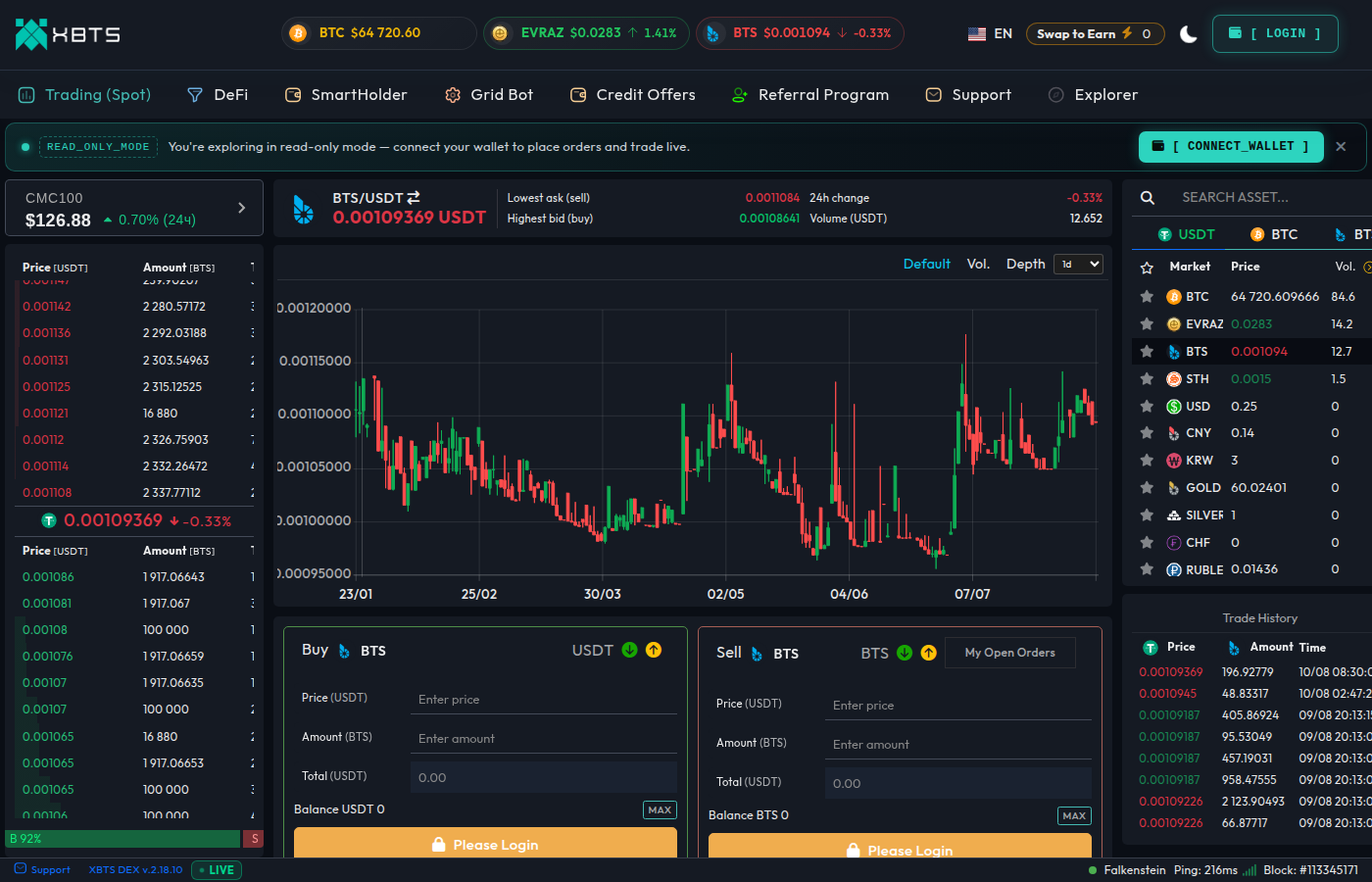The height and width of the screenshot is (882, 1372).
Task: Click the search asset magnifier icon
Action: [1148, 197]
